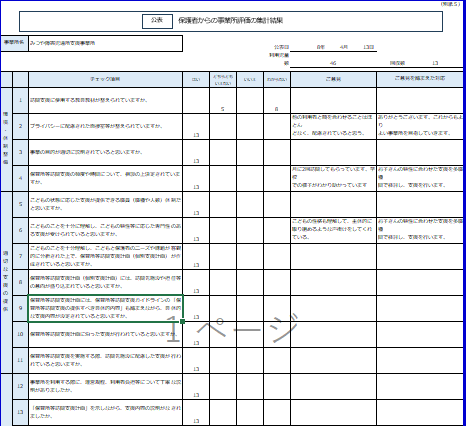Image resolution: width=466 pixels, height=426 pixels.
Task: Click the question text in row 3
Action: pyautogui.click(x=86, y=152)
